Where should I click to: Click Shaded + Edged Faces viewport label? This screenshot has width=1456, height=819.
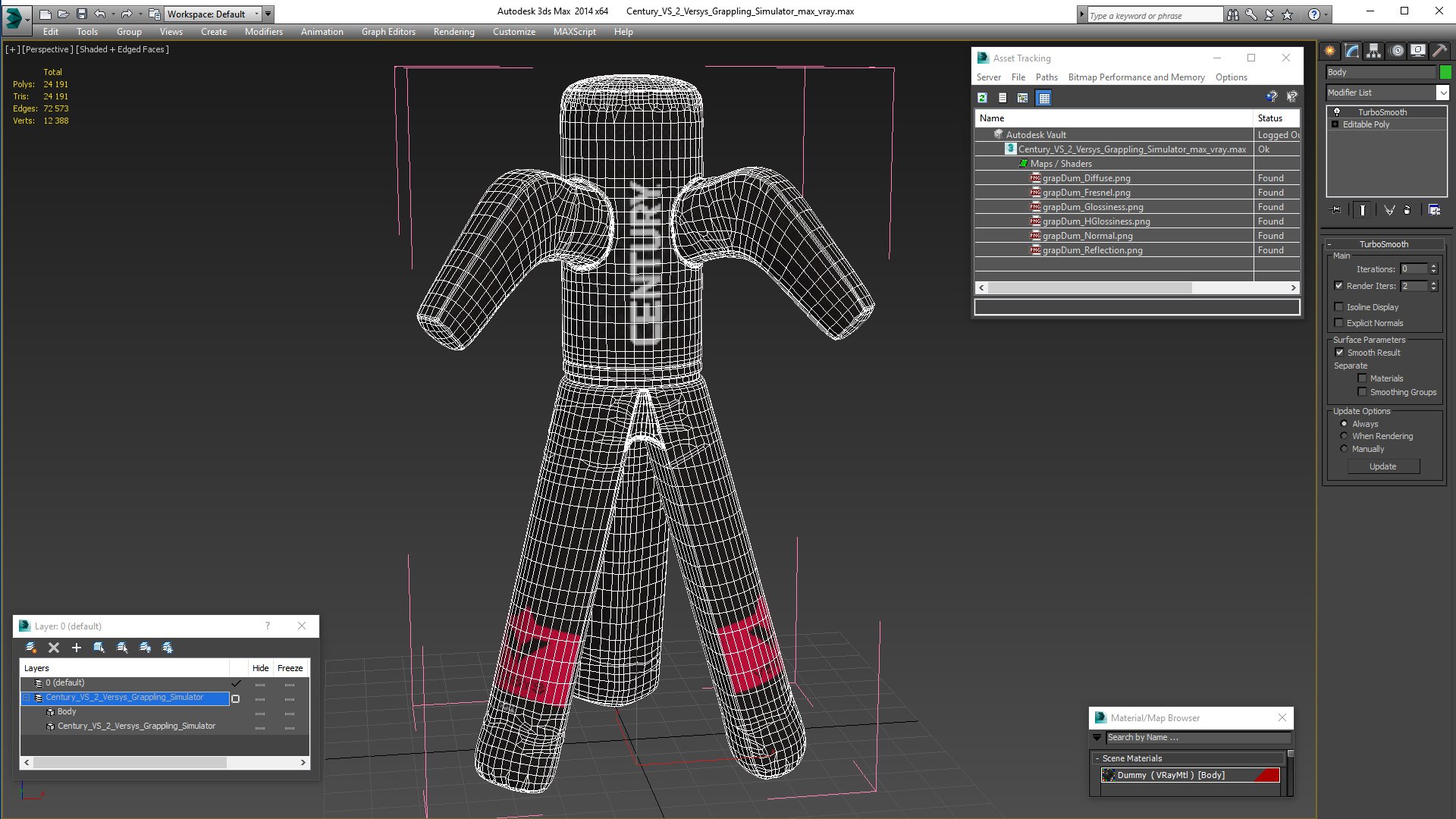click(123, 49)
